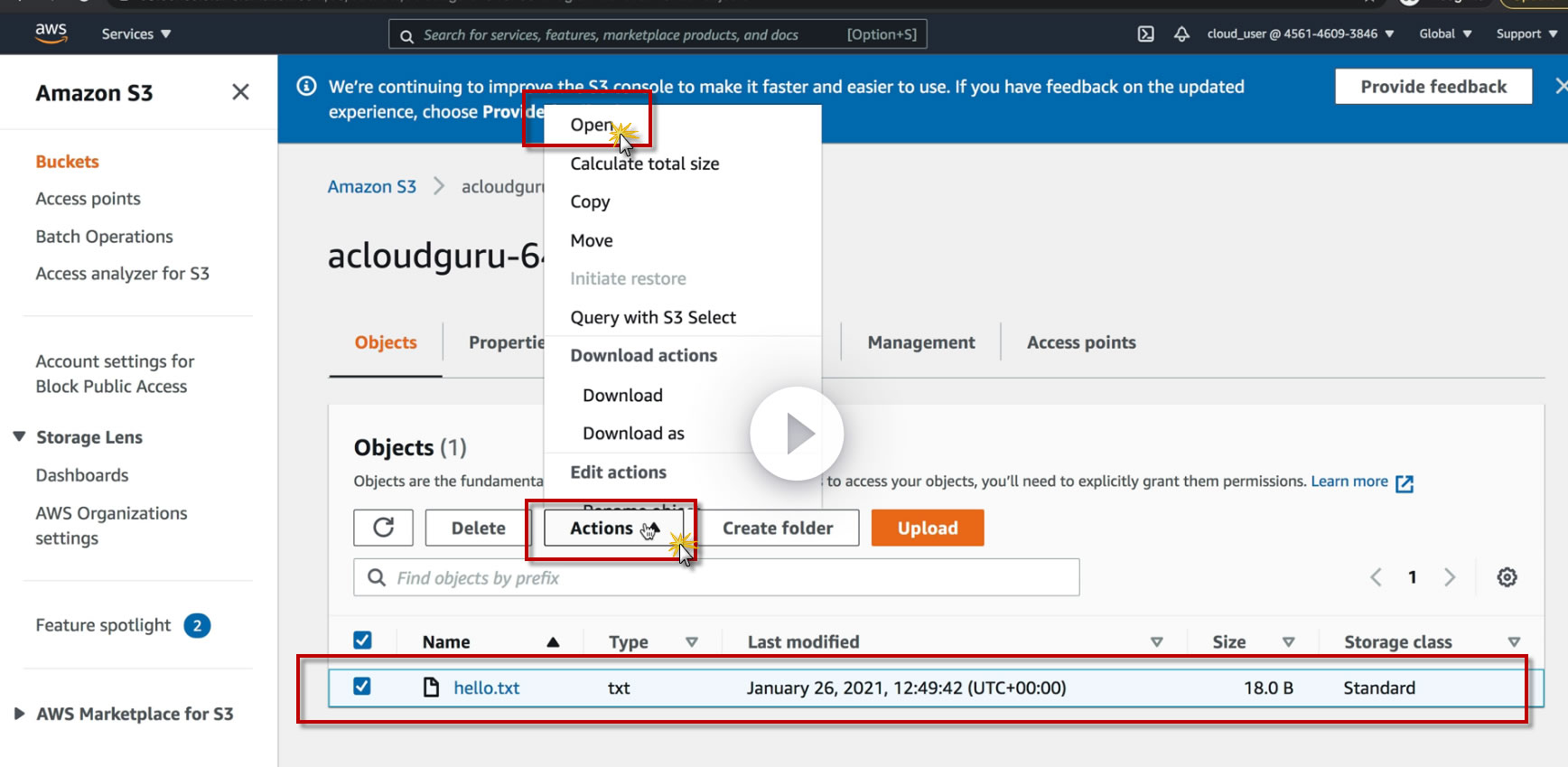Play the video overlay
Image resolution: width=1568 pixels, height=767 pixels.
(x=797, y=434)
